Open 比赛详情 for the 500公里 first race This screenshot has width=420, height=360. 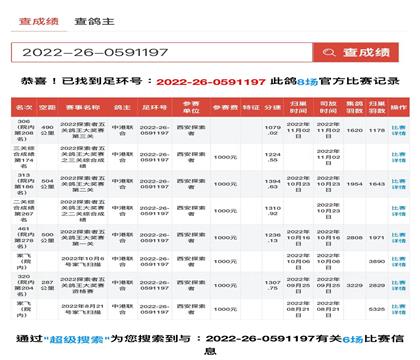(x=399, y=238)
